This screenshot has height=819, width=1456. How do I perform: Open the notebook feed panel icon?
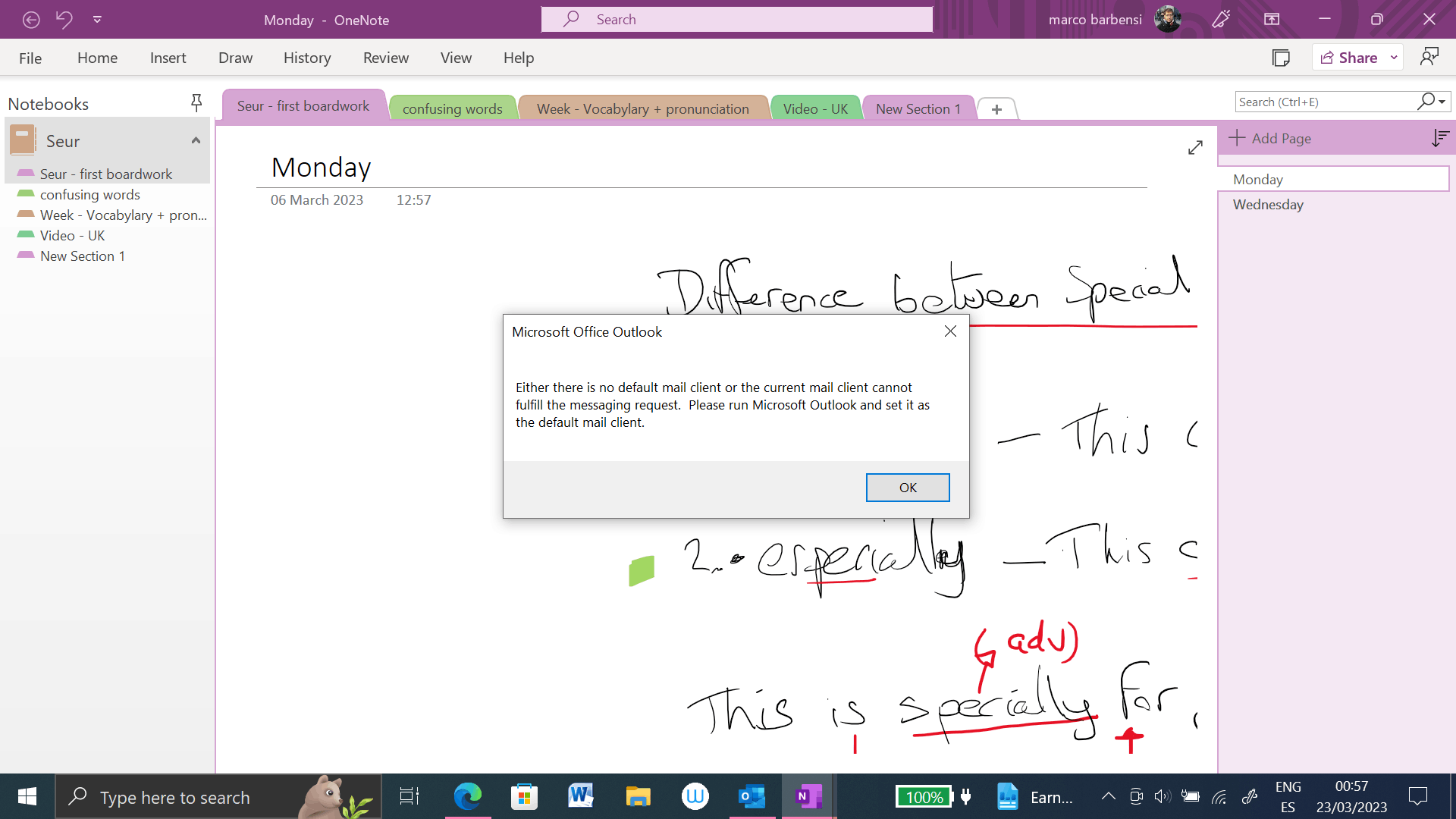coord(1281,58)
